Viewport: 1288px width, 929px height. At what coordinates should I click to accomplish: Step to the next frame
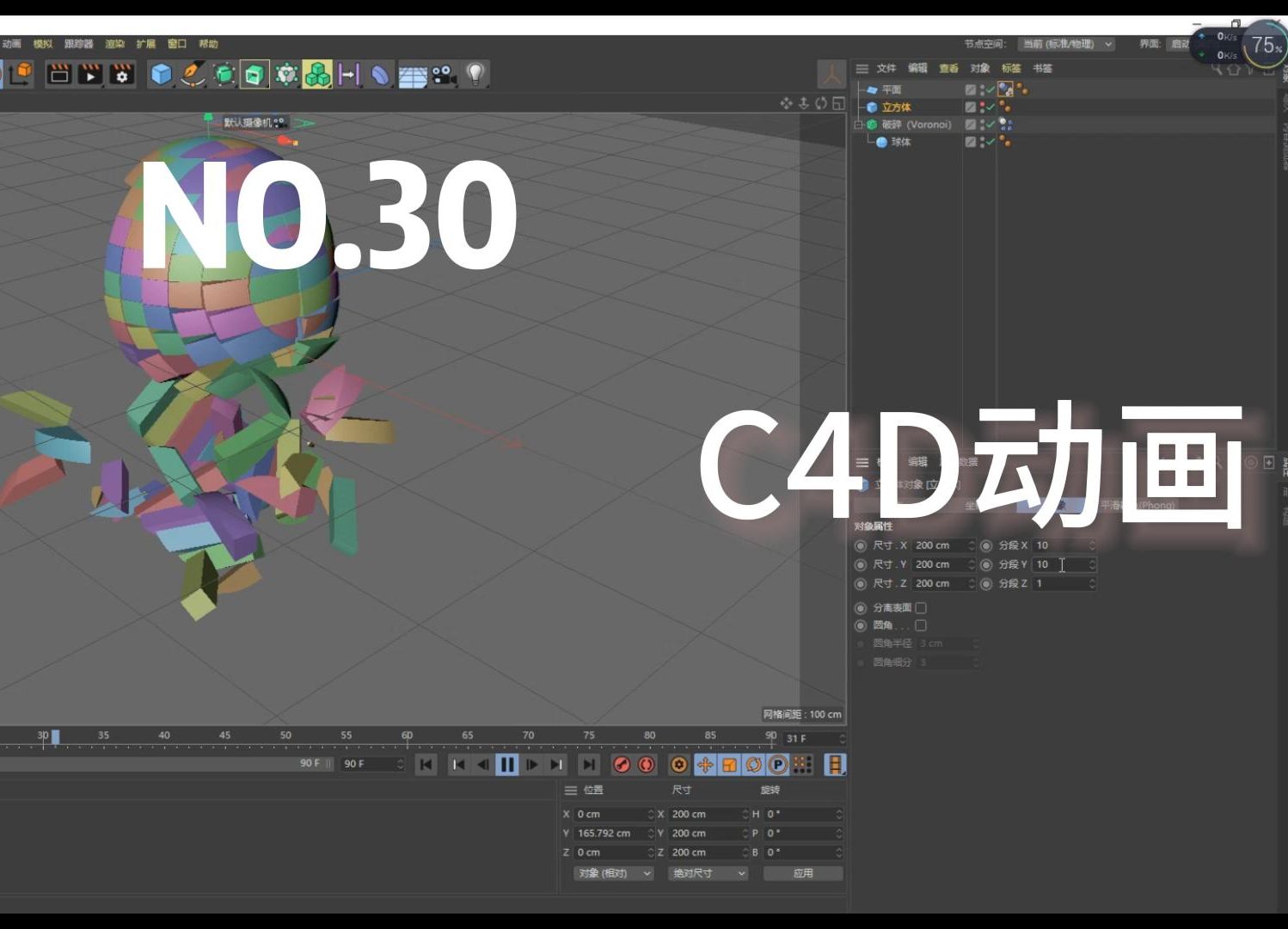[531, 765]
